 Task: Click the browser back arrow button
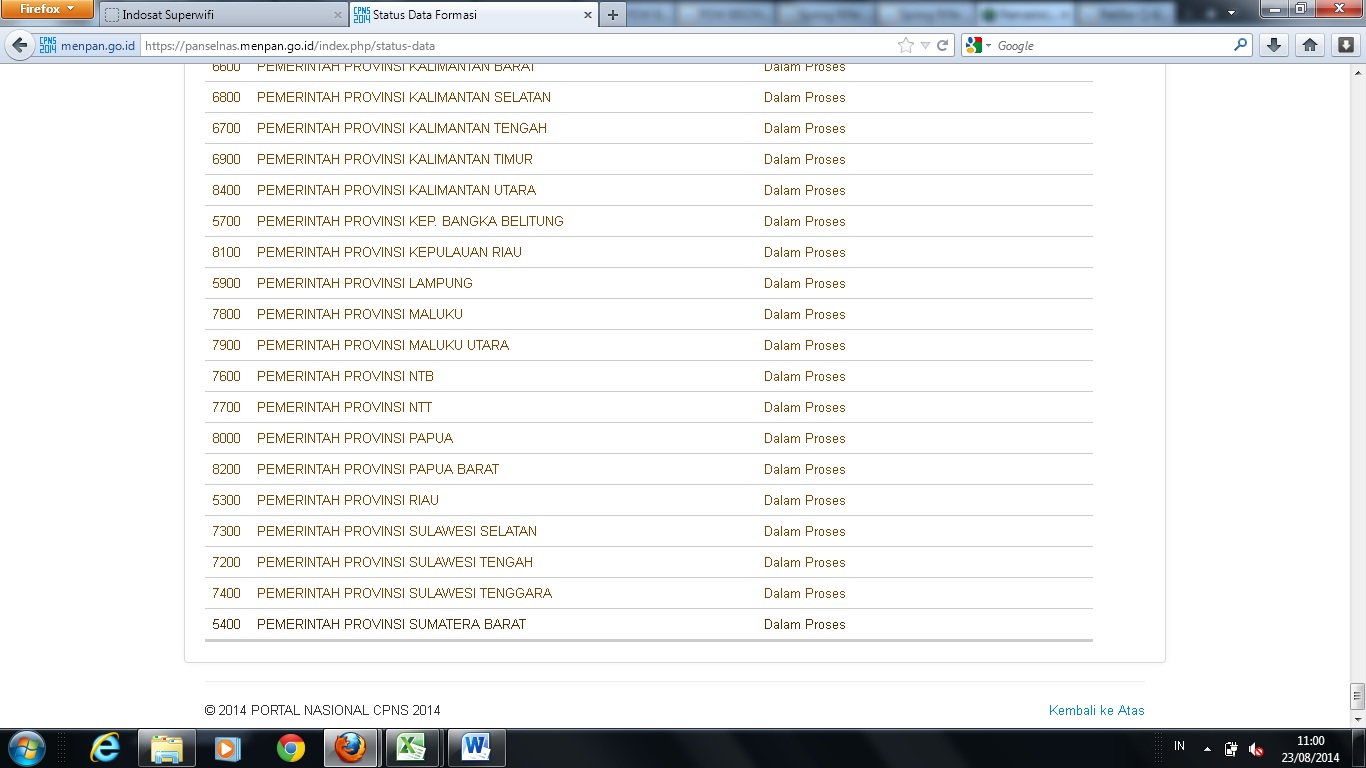tap(19, 46)
